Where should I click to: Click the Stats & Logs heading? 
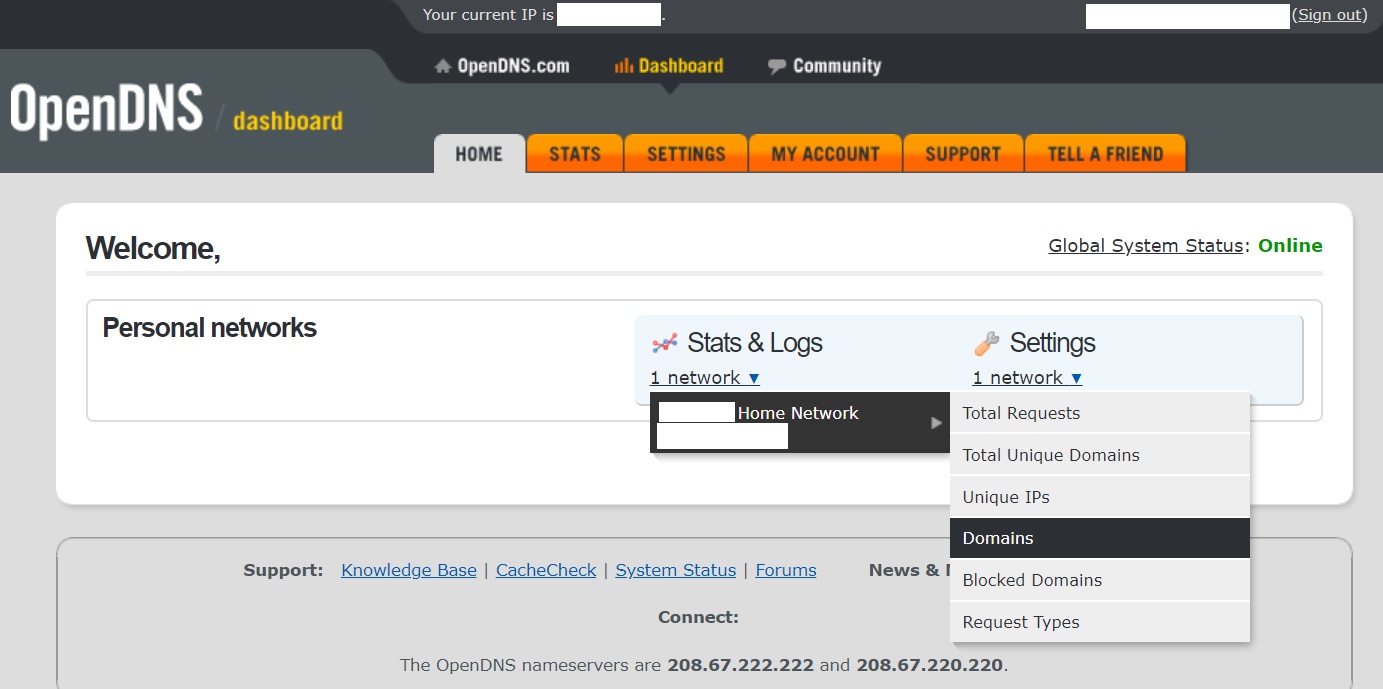tap(755, 343)
